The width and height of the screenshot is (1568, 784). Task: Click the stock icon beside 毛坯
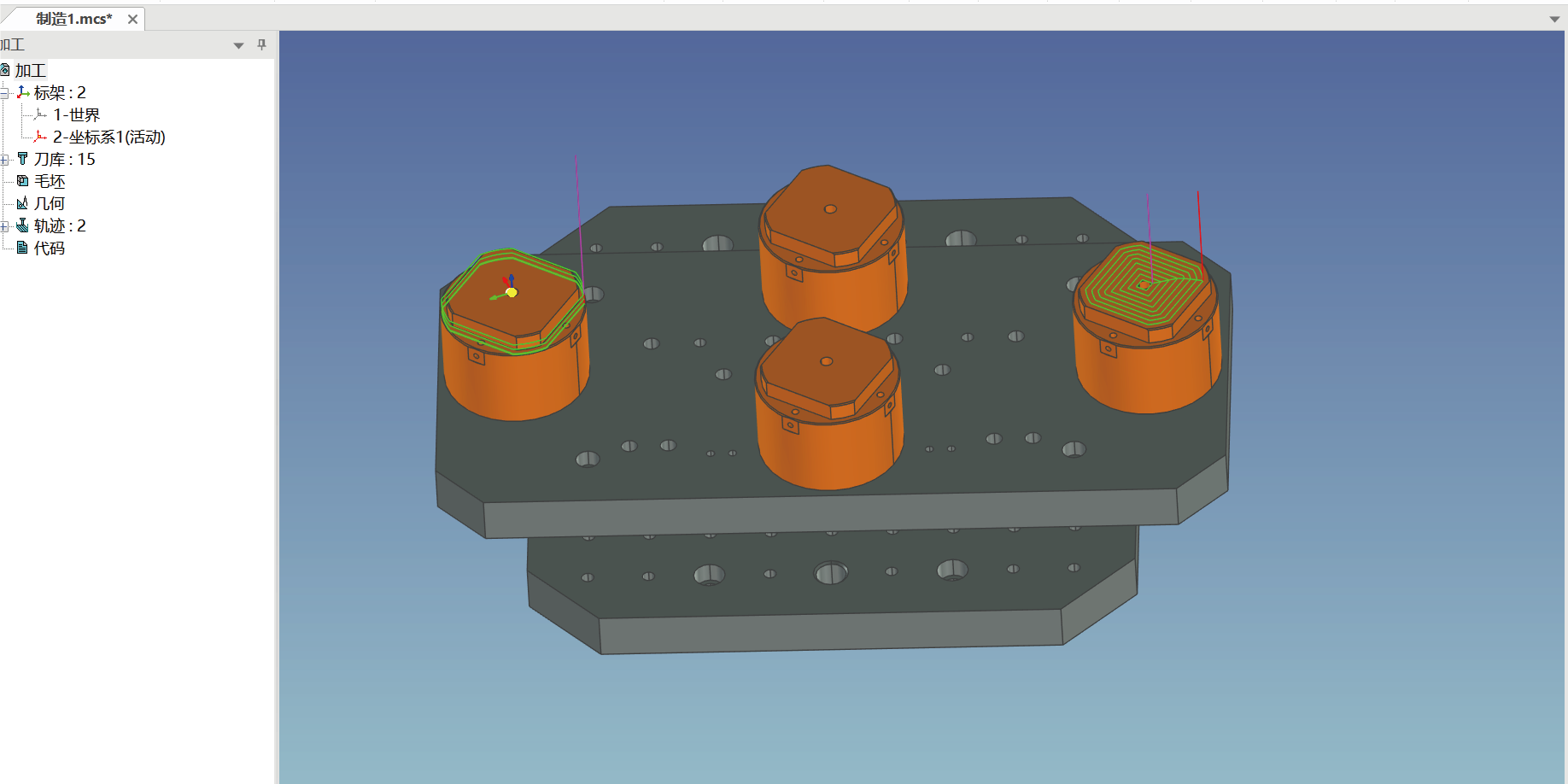(23, 180)
